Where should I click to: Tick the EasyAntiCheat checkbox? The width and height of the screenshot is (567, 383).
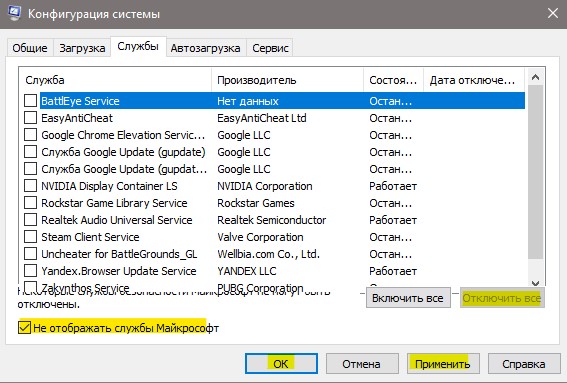[30, 118]
